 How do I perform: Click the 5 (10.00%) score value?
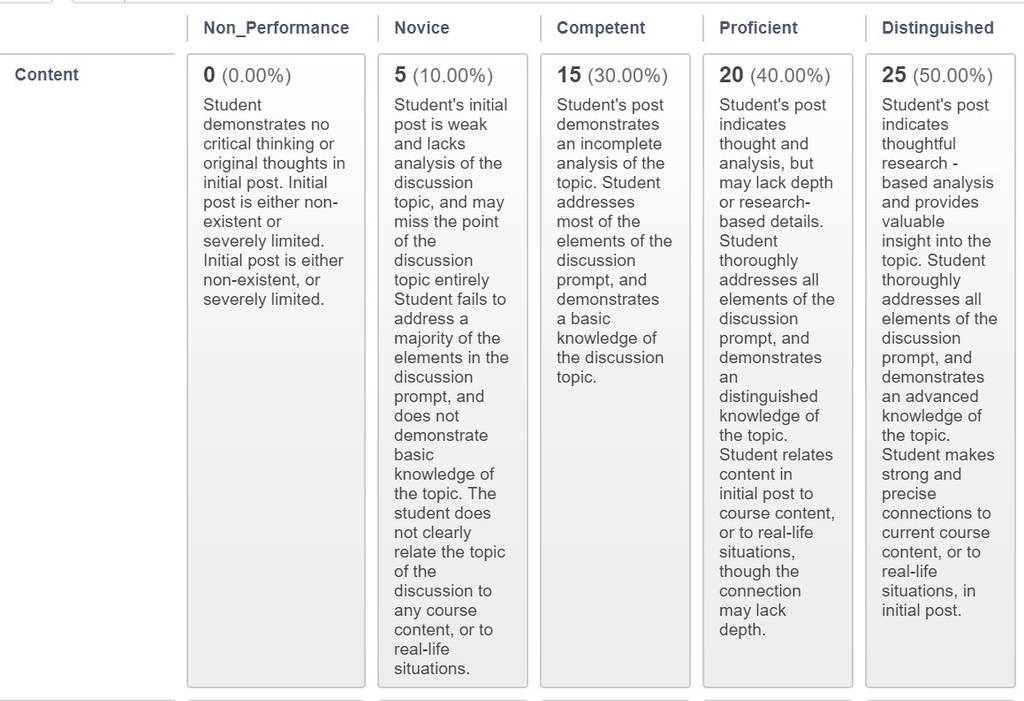443,75
